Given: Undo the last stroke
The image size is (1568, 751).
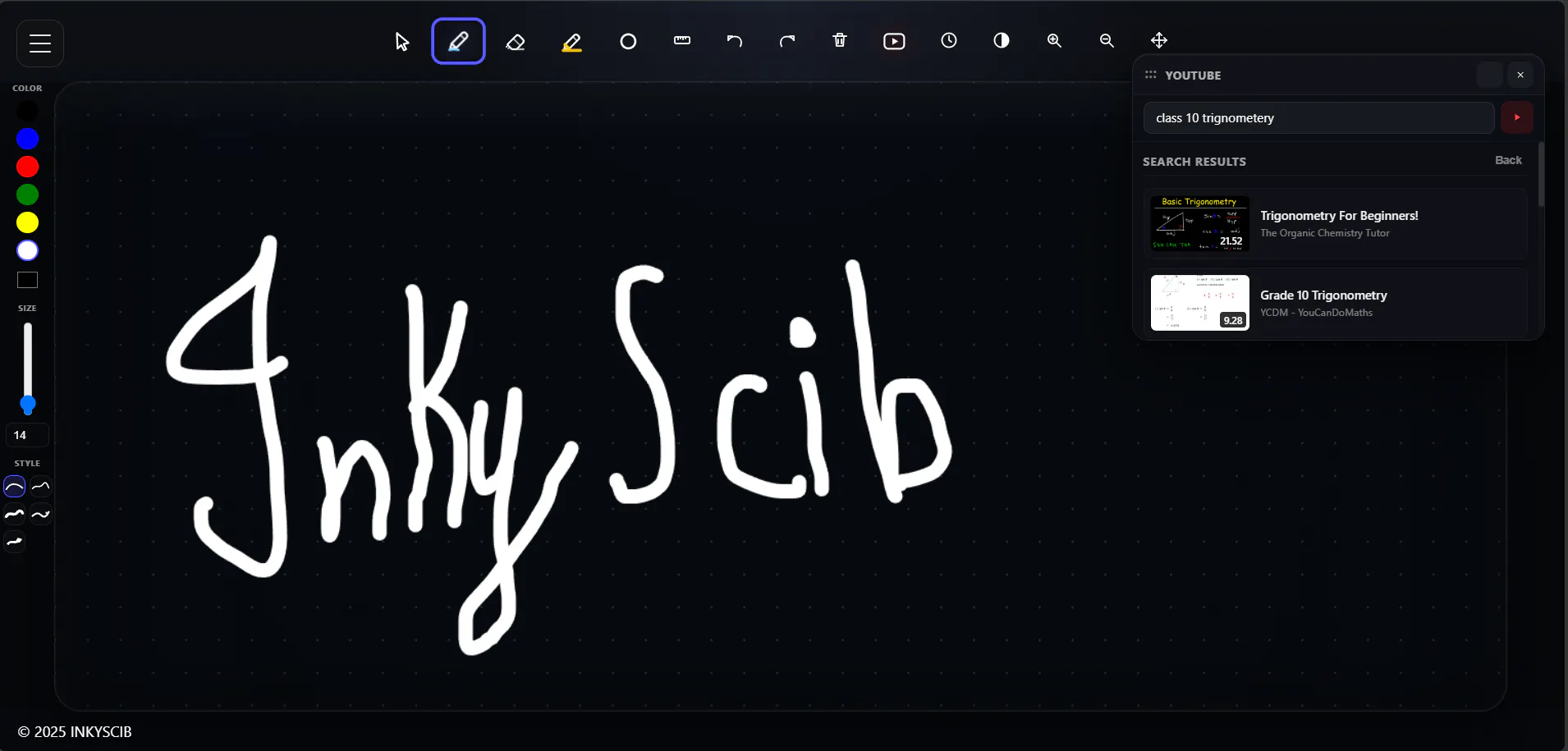Looking at the screenshot, I should pos(735,40).
